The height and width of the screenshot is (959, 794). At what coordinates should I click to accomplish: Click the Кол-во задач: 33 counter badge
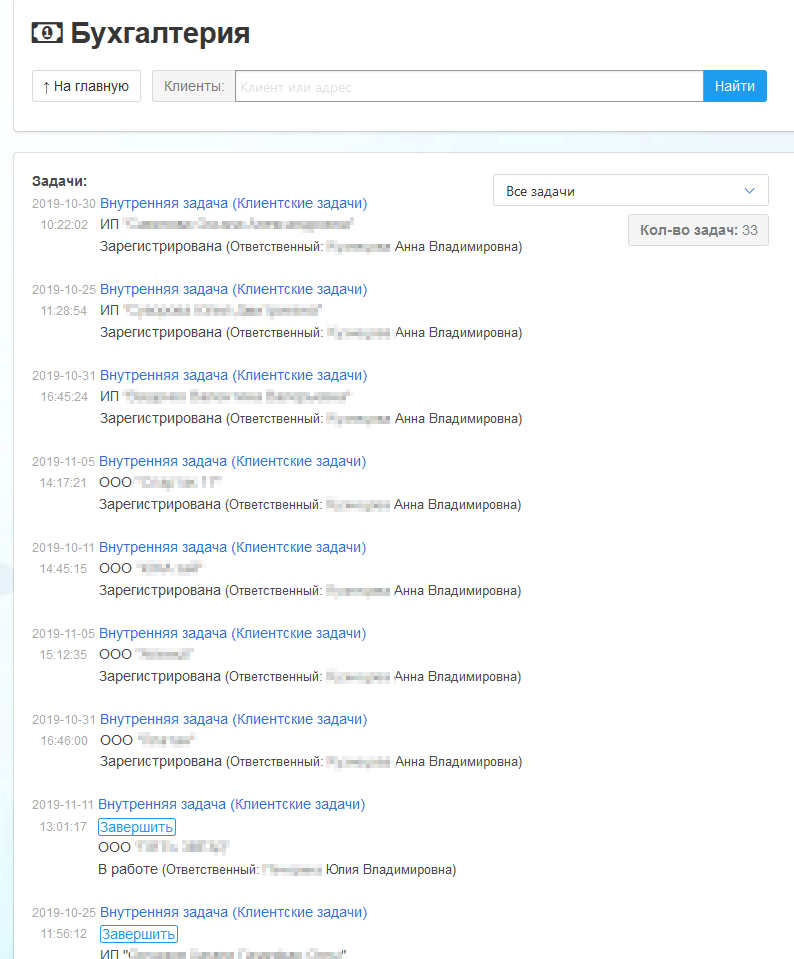[x=698, y=231]
